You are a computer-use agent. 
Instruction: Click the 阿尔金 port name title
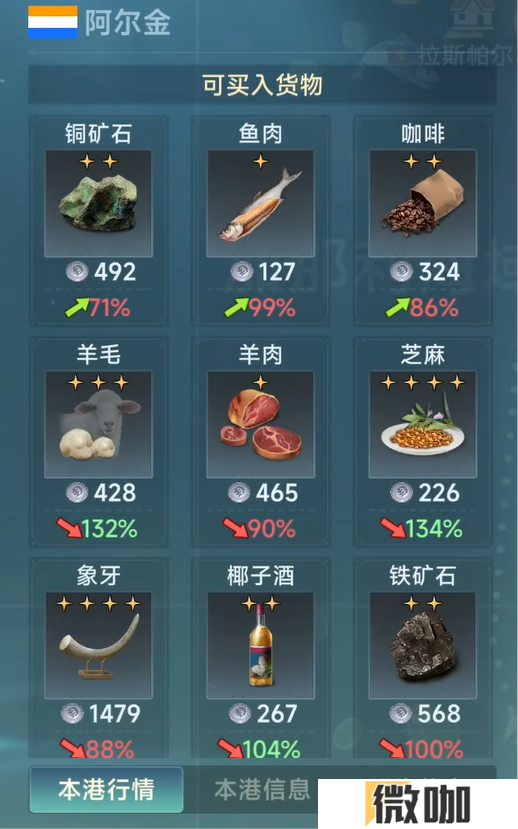tap(127, 23)
